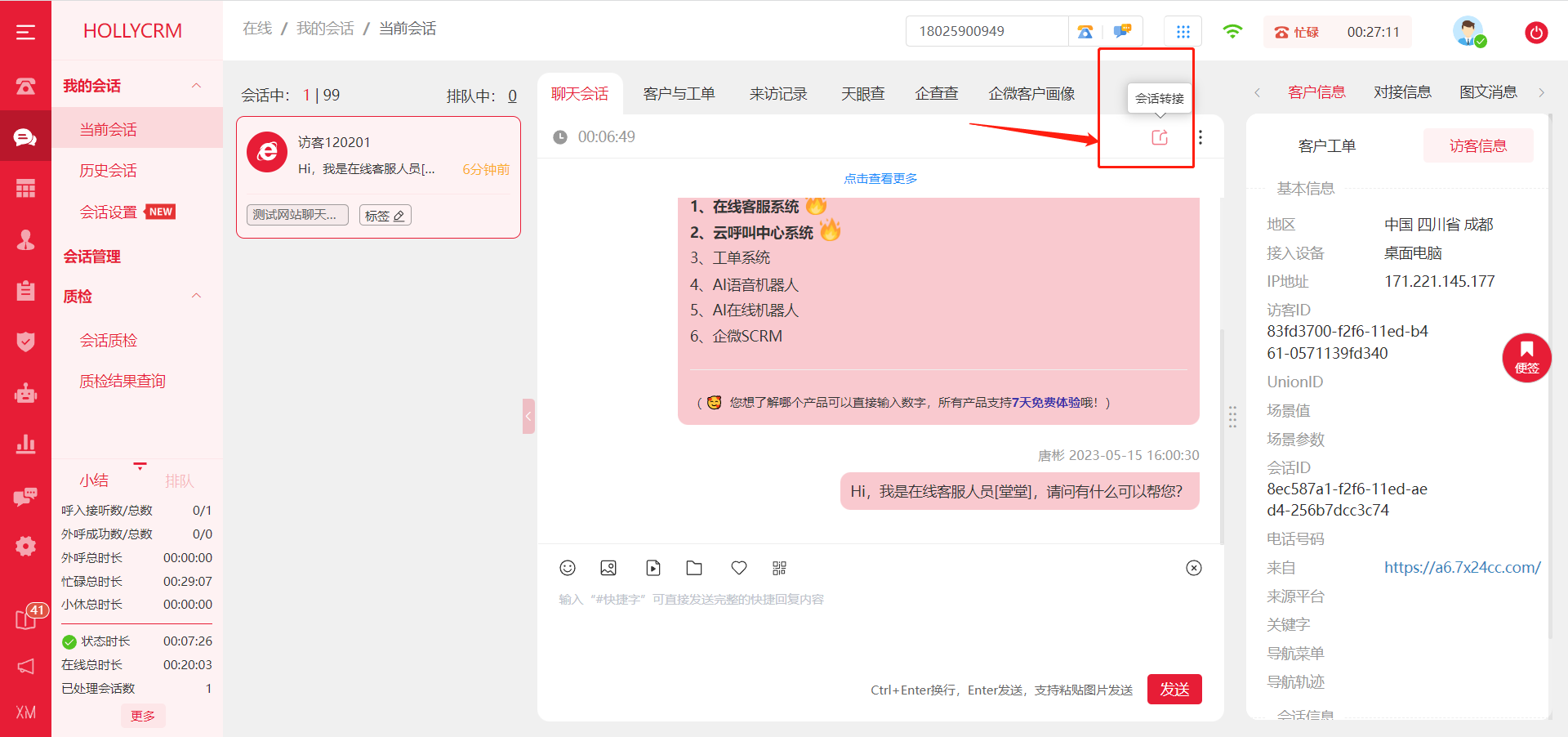
Task: Switch to 企查查 tab
Action: (x=937, y=94)
